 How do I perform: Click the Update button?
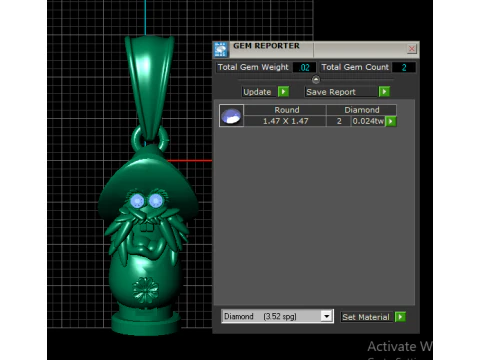click(259, 92)
